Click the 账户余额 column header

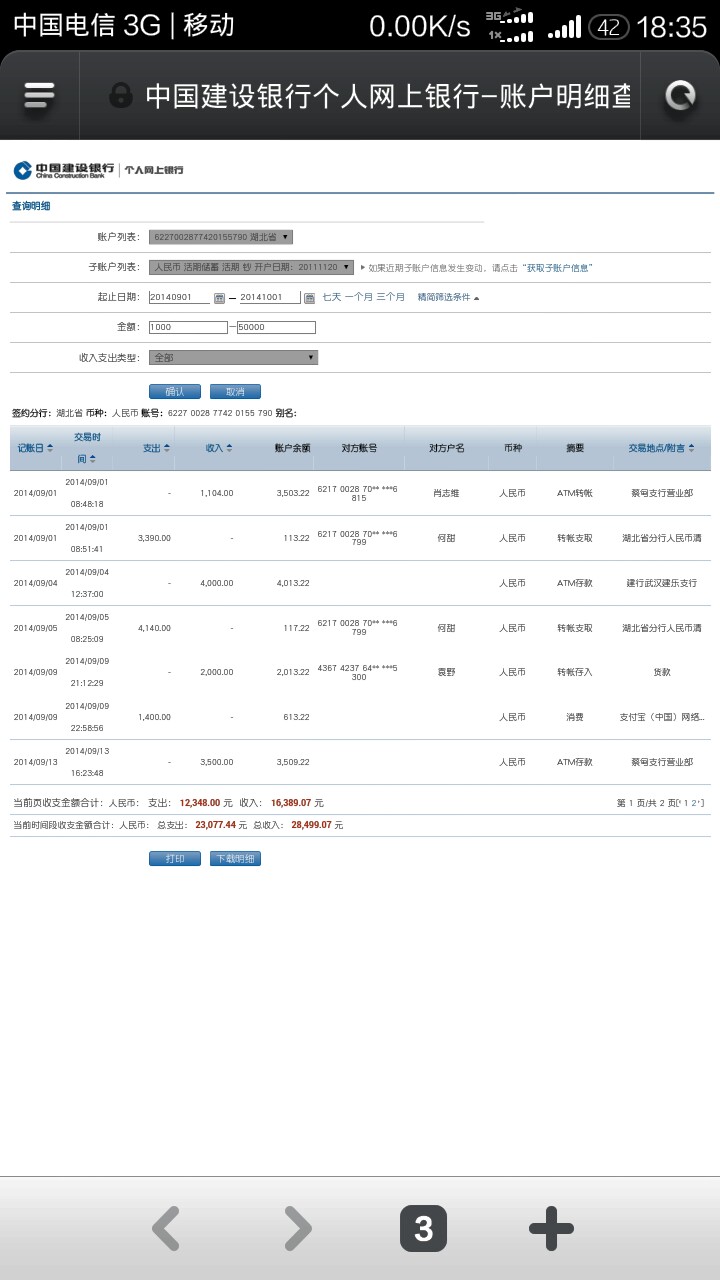click(292, 448)
